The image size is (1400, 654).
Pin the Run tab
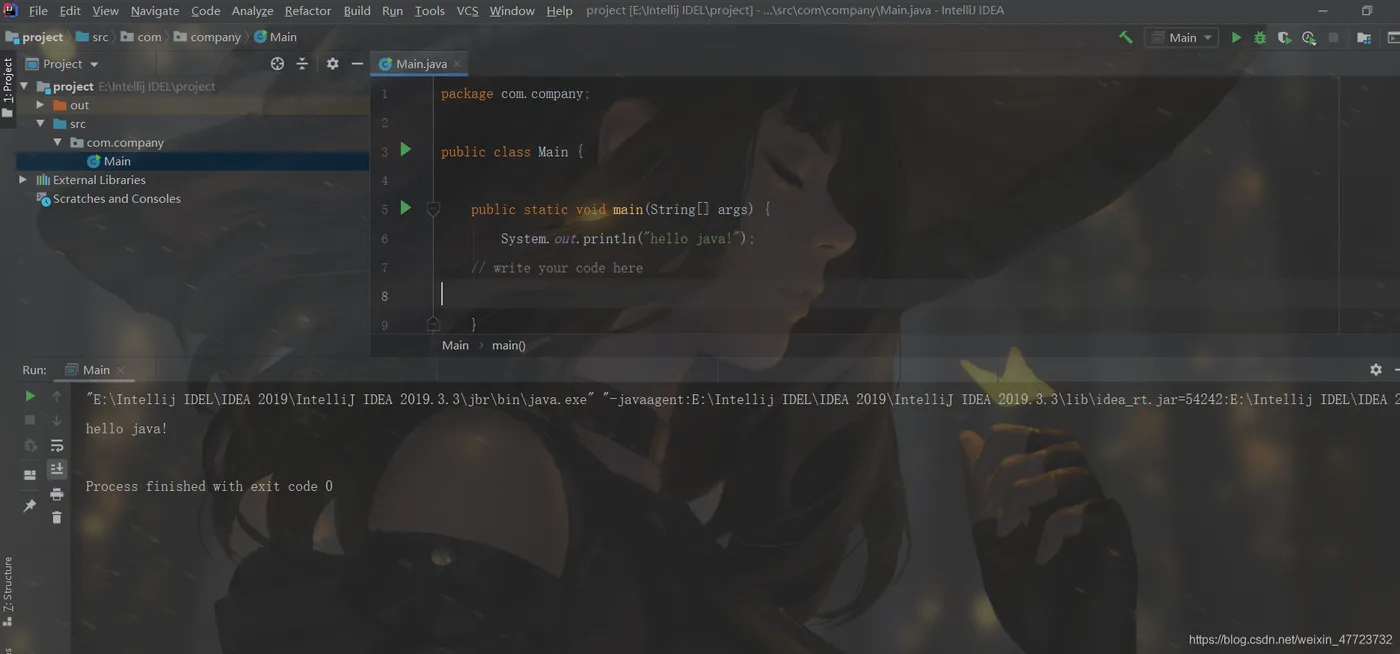tap(30, 506)
